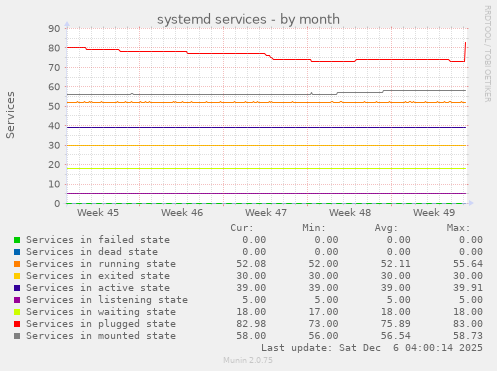Click the 'Services in dead state' label
The width and height of the screenshot is (497, 371).
pyautogui.click(x=92, y=252)
